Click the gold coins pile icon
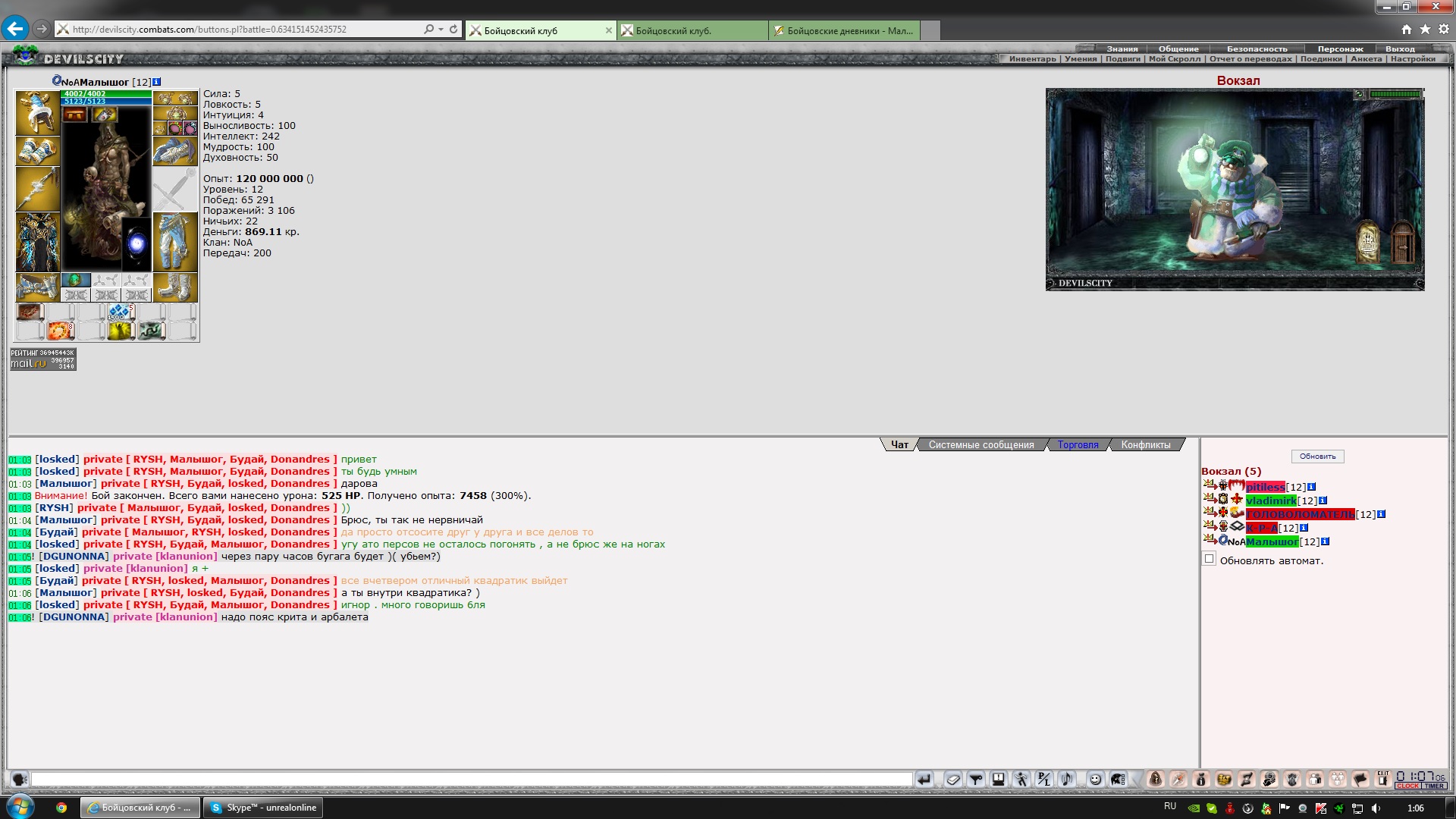 [x=1224, y=779]
